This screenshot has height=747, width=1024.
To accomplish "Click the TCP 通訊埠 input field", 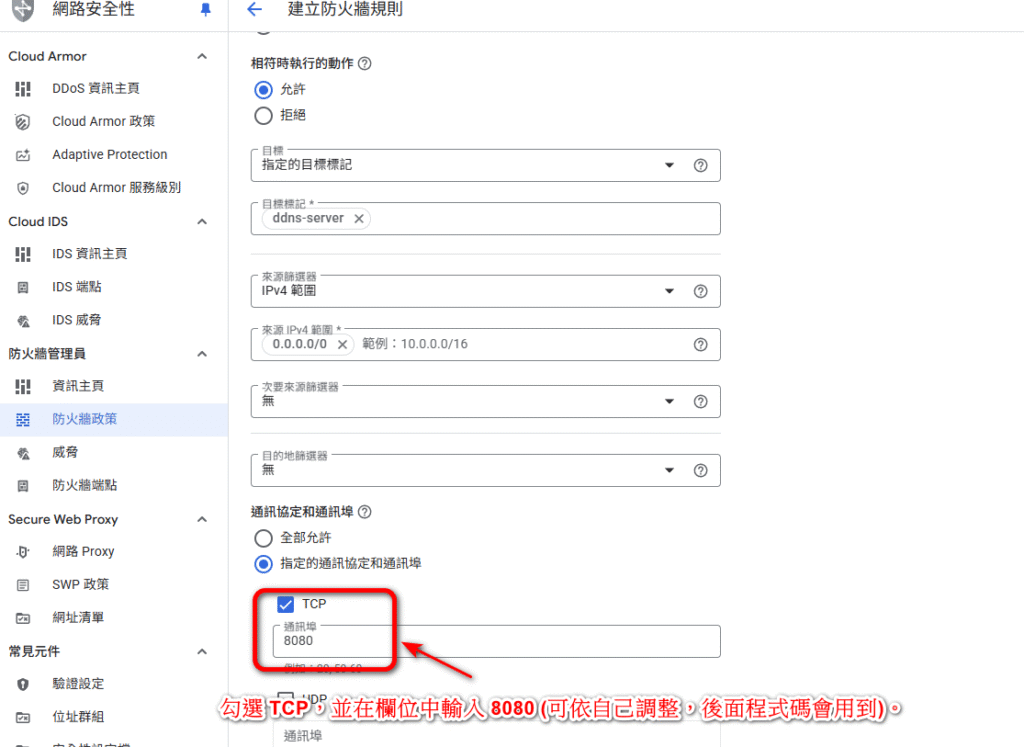I will [x=495, y=641].
